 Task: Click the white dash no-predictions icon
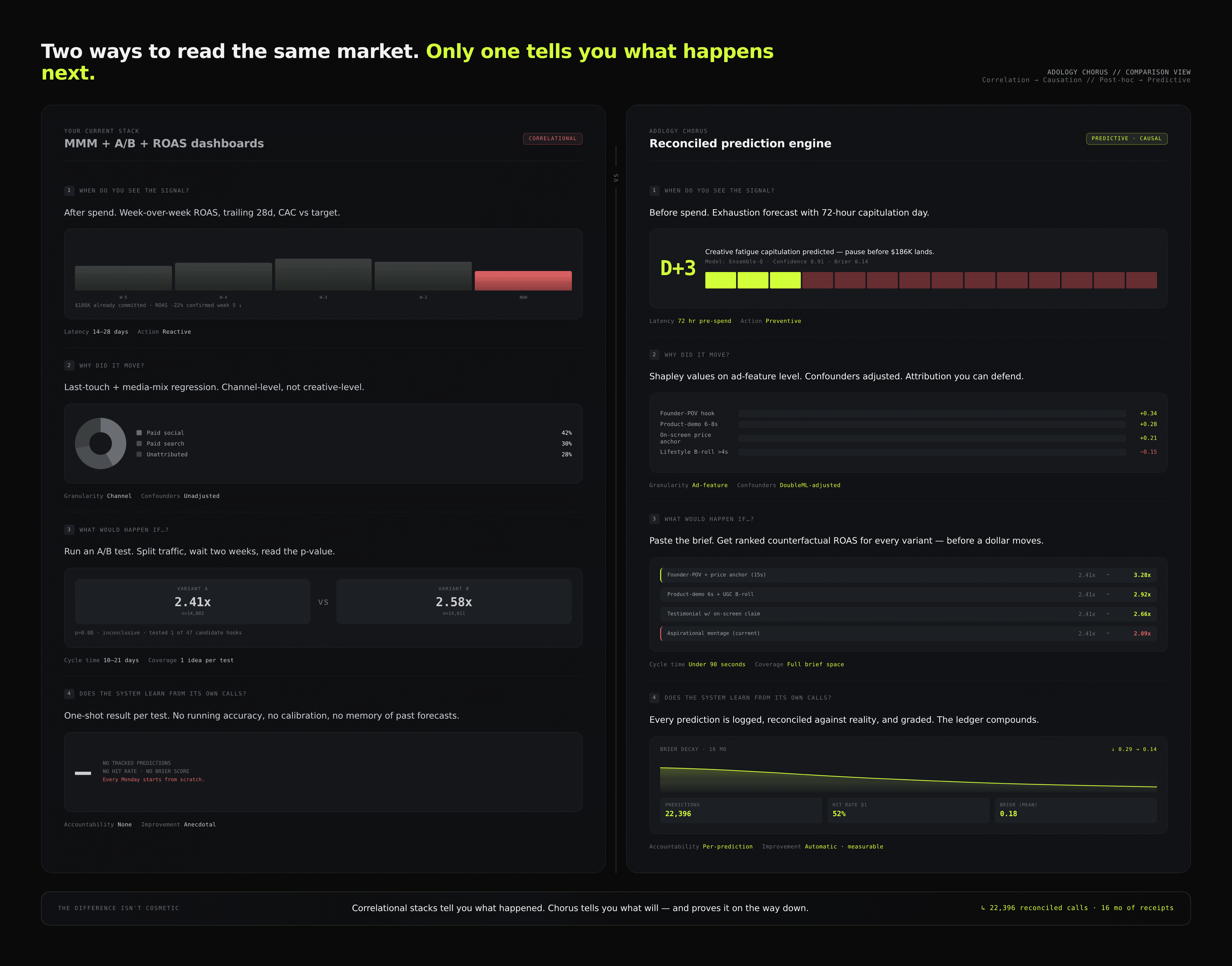83,773
